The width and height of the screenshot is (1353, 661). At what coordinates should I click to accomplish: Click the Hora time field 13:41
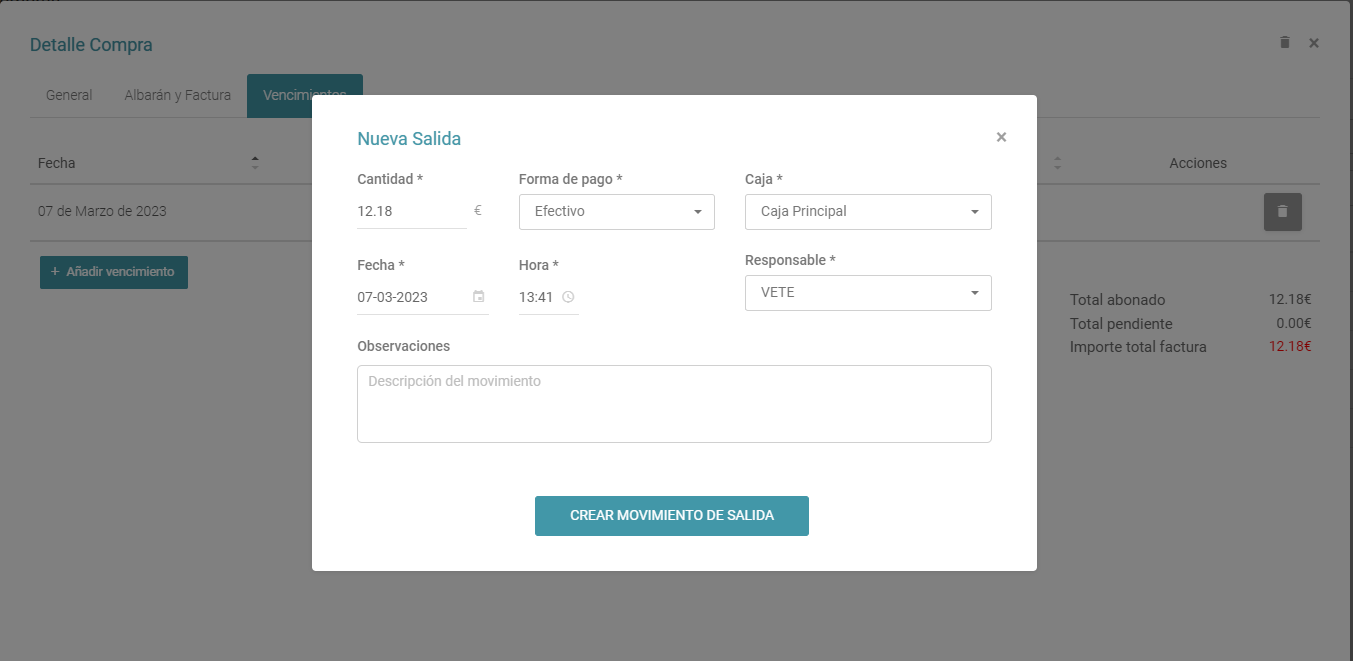coord(536,297)
